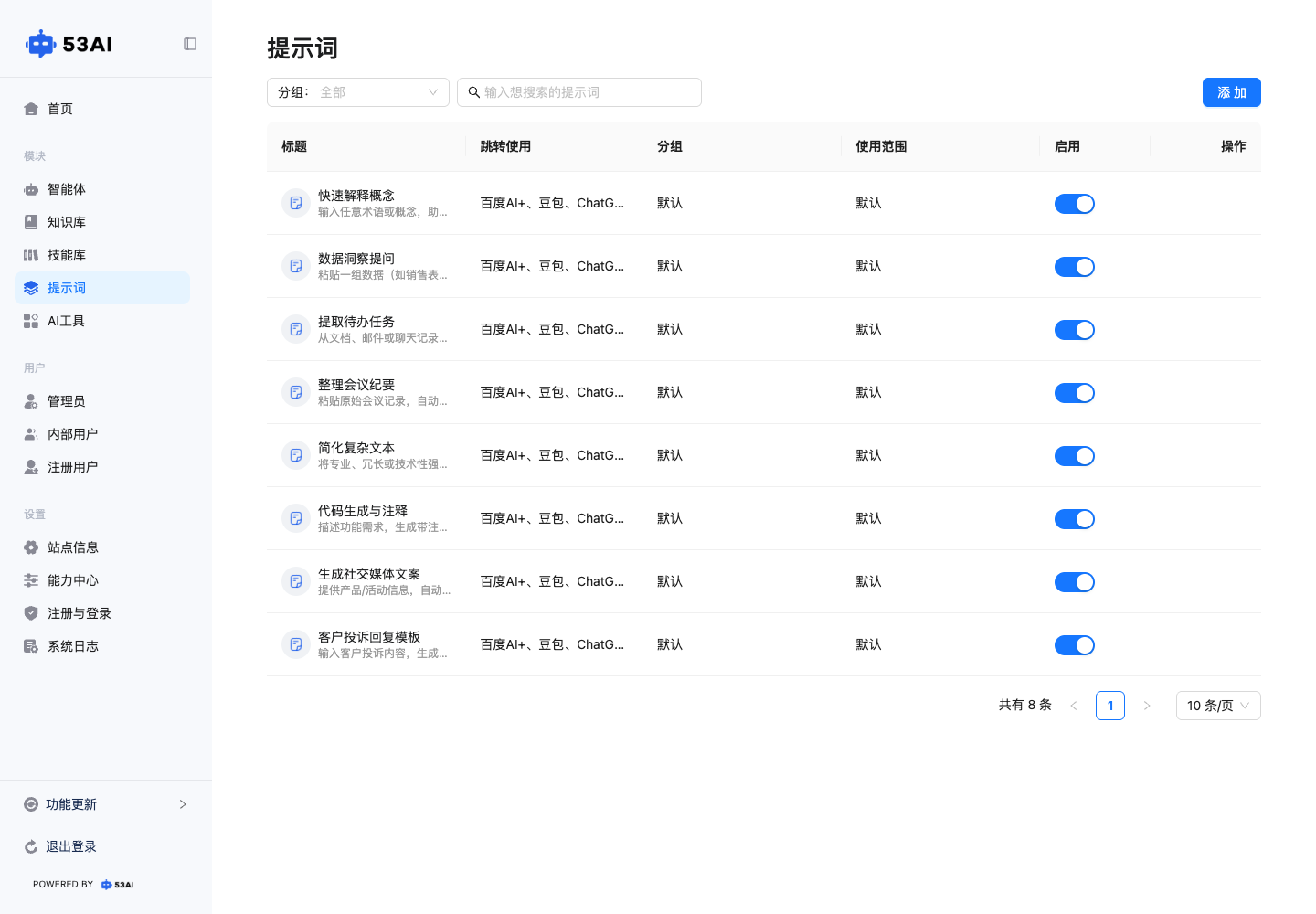
Task: Click 退出登录 to log out
Action: (x=71, y=846)
